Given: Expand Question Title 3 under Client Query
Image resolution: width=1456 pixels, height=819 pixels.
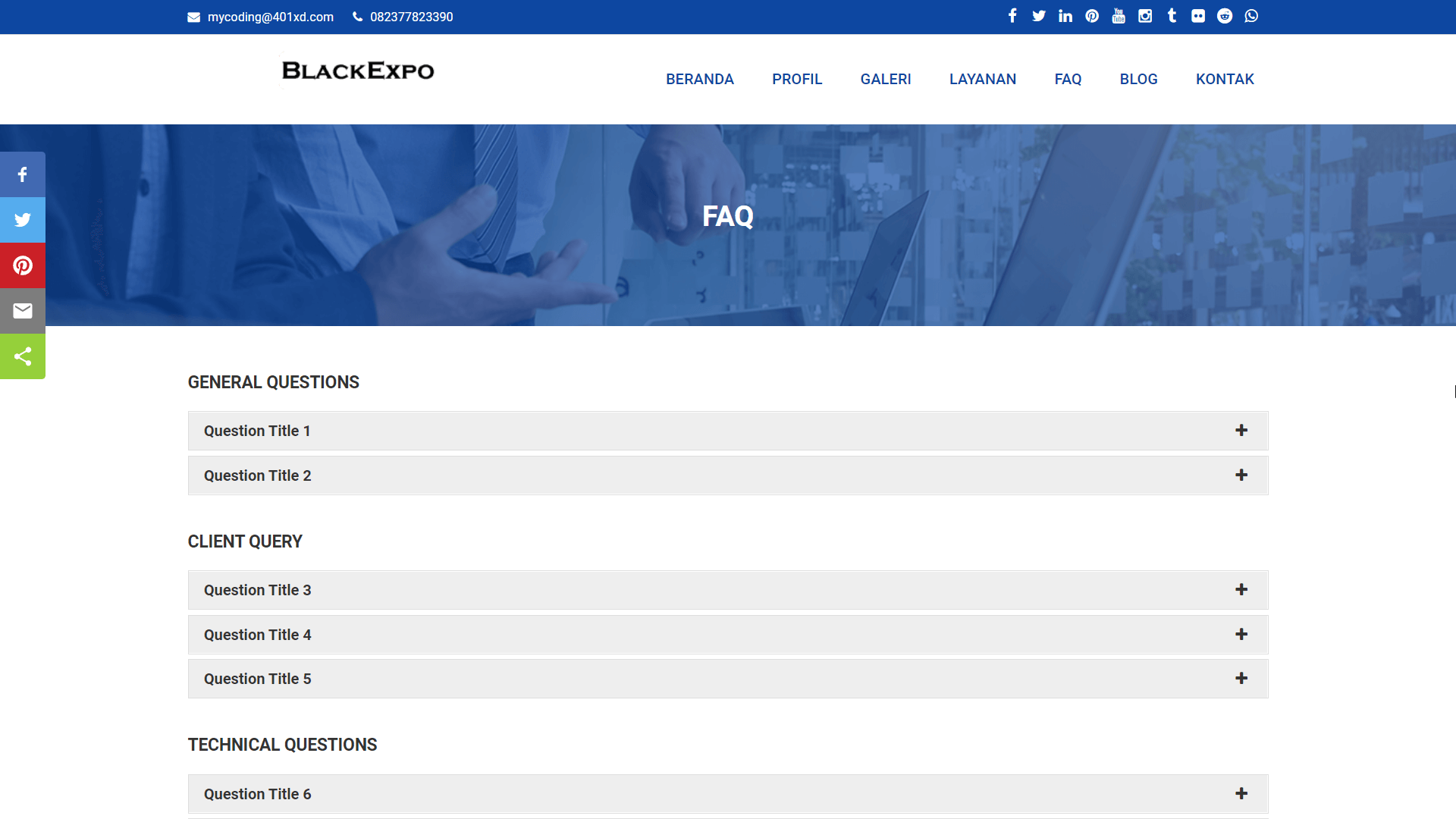Looking at the screenshot, I should coord(727,589).
